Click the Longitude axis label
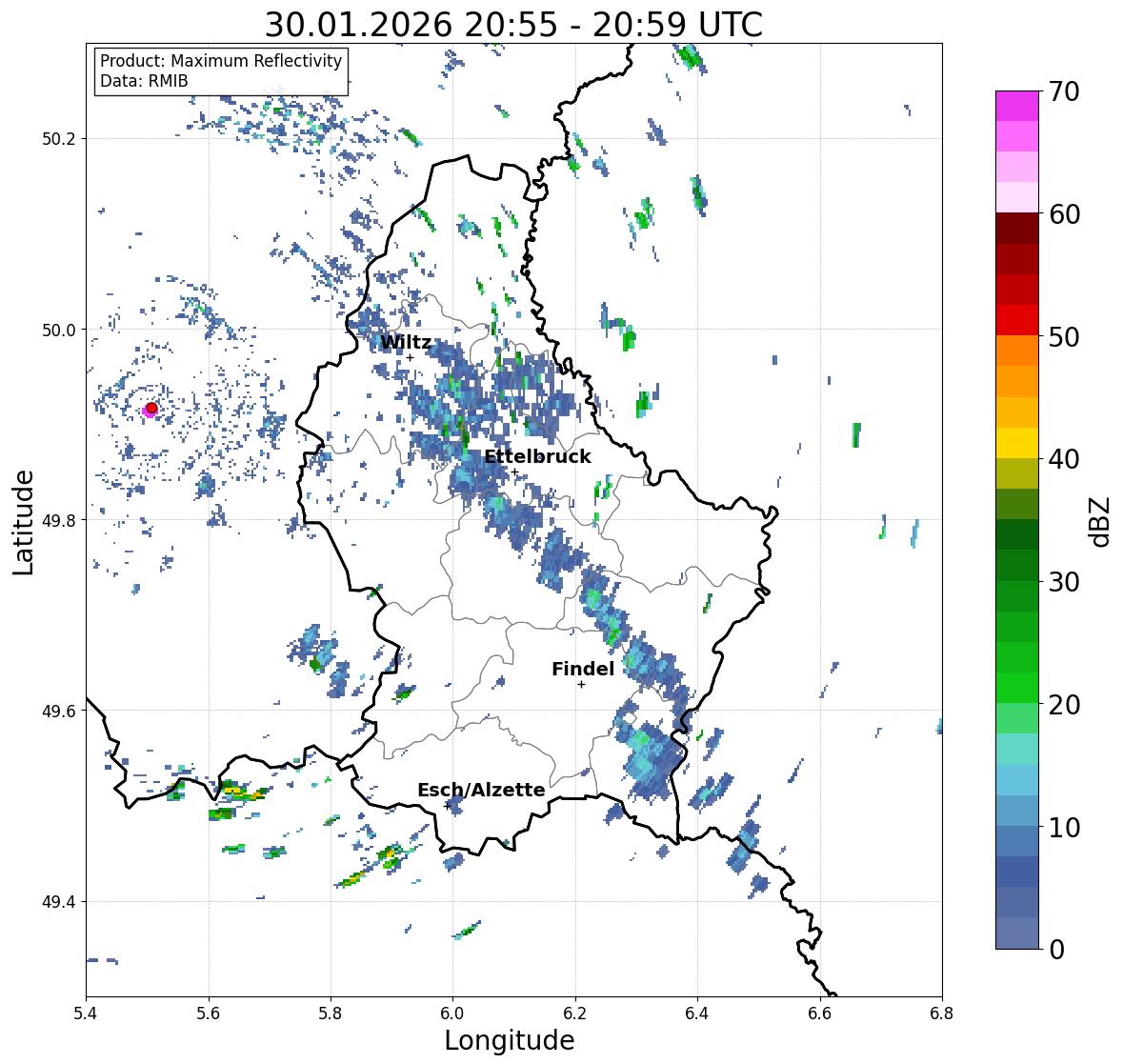1123x1064 pixels. coord(510,1040)
